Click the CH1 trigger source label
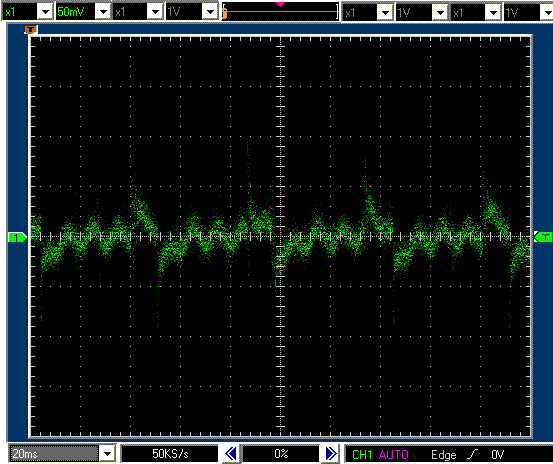The width and height of the screenshot is (553, 464). click(x=362, y=454)
